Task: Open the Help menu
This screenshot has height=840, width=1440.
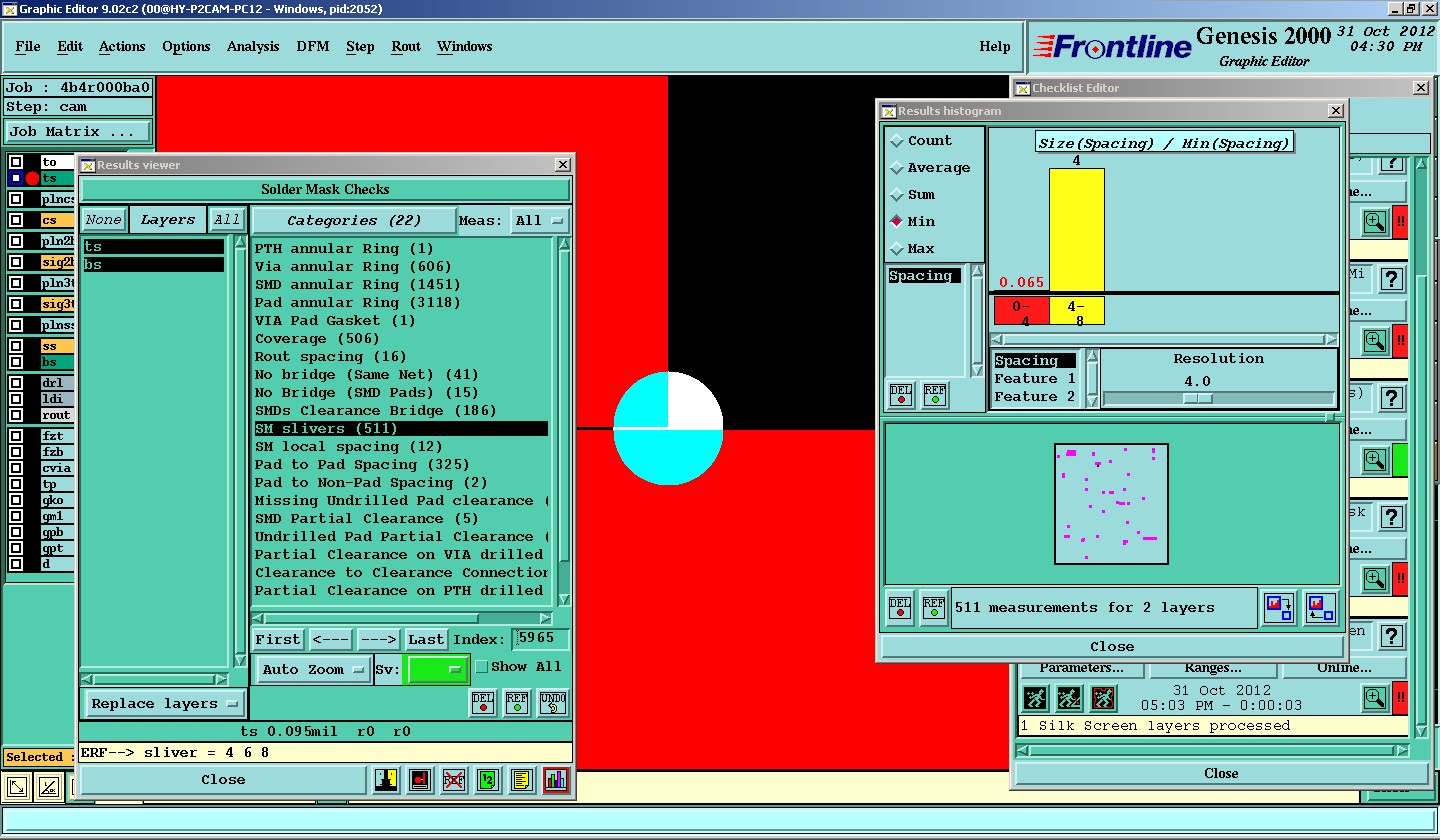Action: (995, 47)
